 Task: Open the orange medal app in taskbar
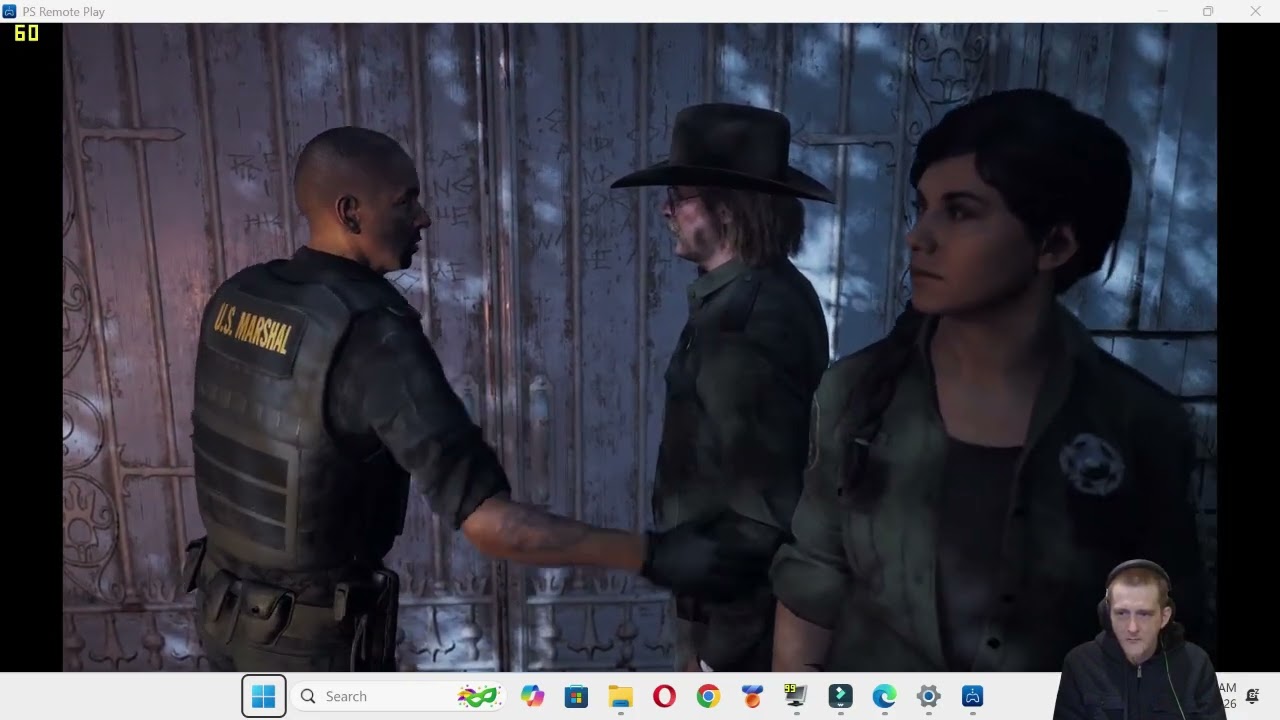(x=752, y=696)
